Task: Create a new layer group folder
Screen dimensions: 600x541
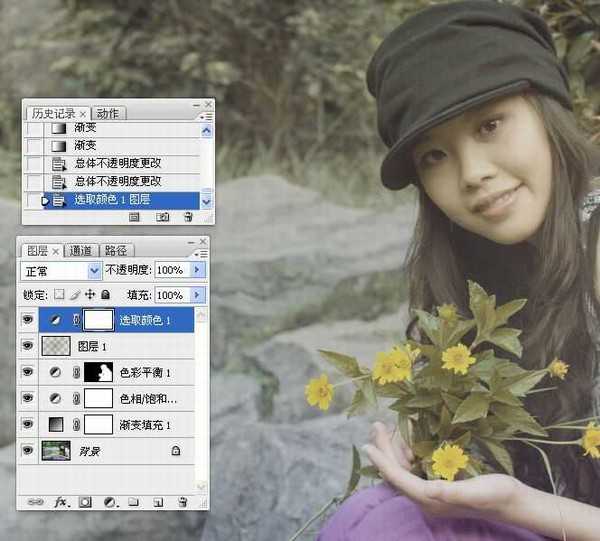Action: pos(132,501)
